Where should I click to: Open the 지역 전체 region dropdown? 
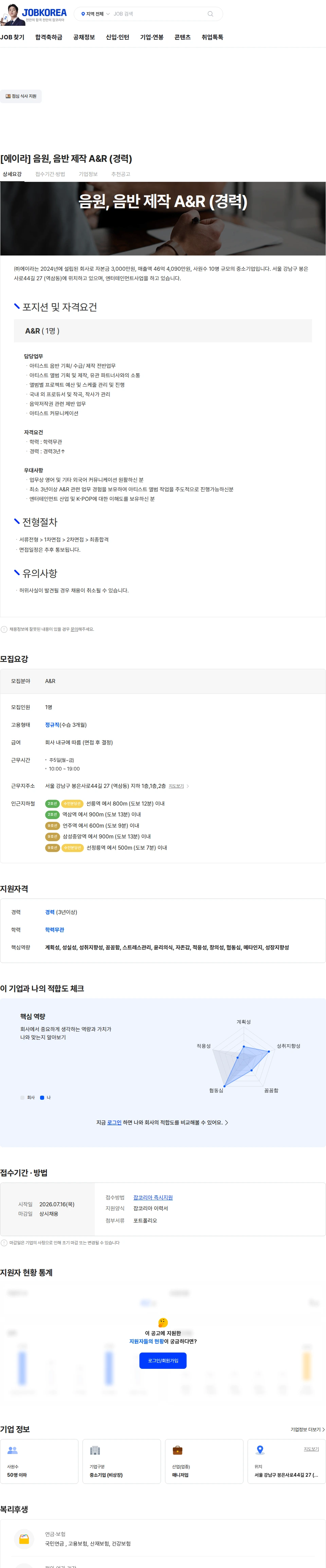[x=96, y=14]
